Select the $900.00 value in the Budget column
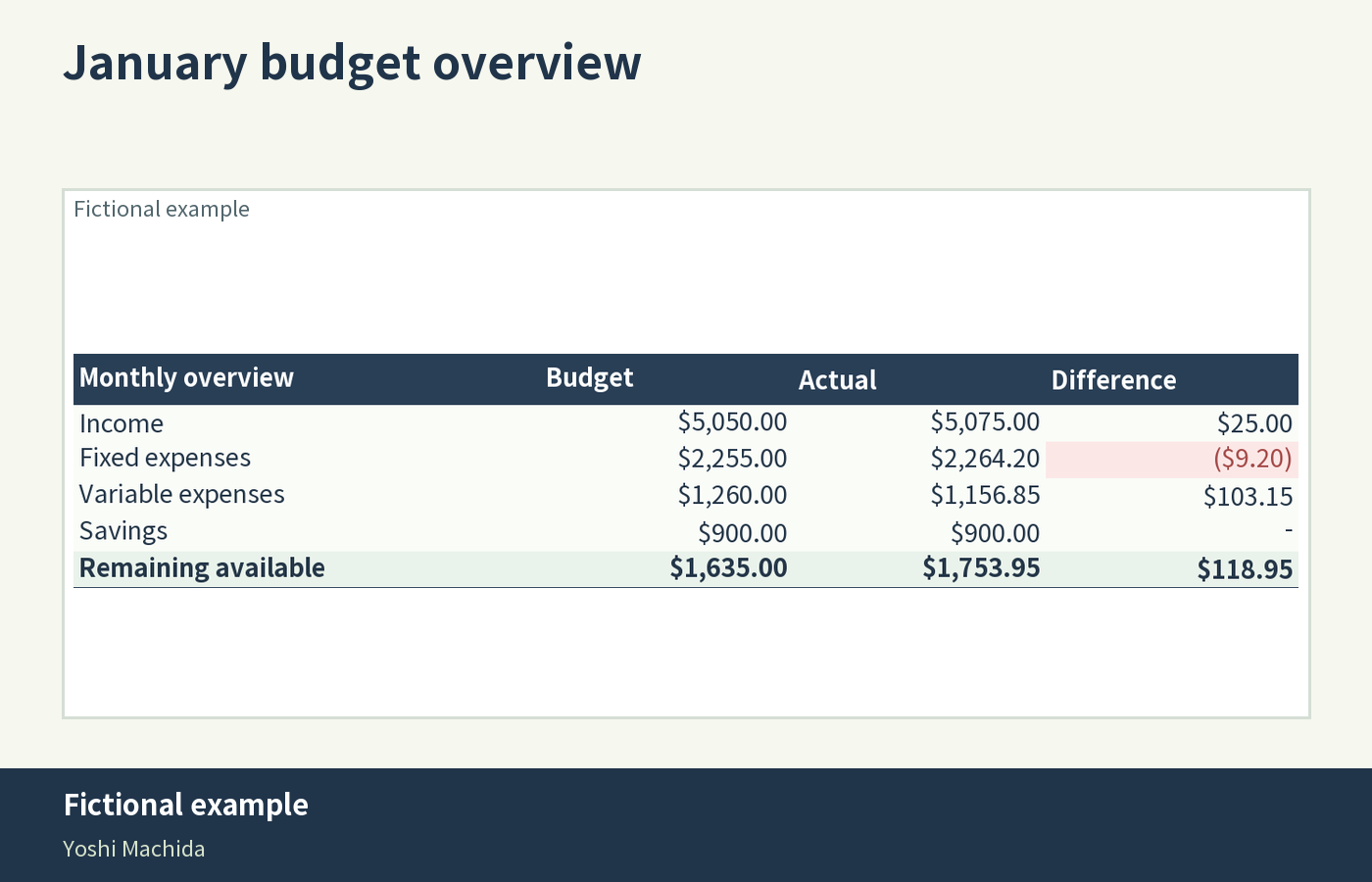 (x=743, y=533)
